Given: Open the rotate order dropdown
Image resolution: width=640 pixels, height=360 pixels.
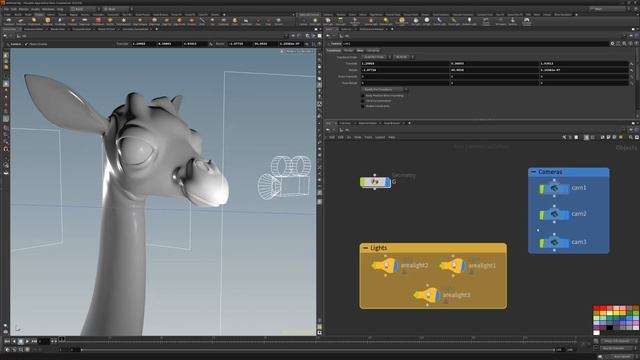Looking at the screenshot, I should pyautogui.click(x=403, y=57).
